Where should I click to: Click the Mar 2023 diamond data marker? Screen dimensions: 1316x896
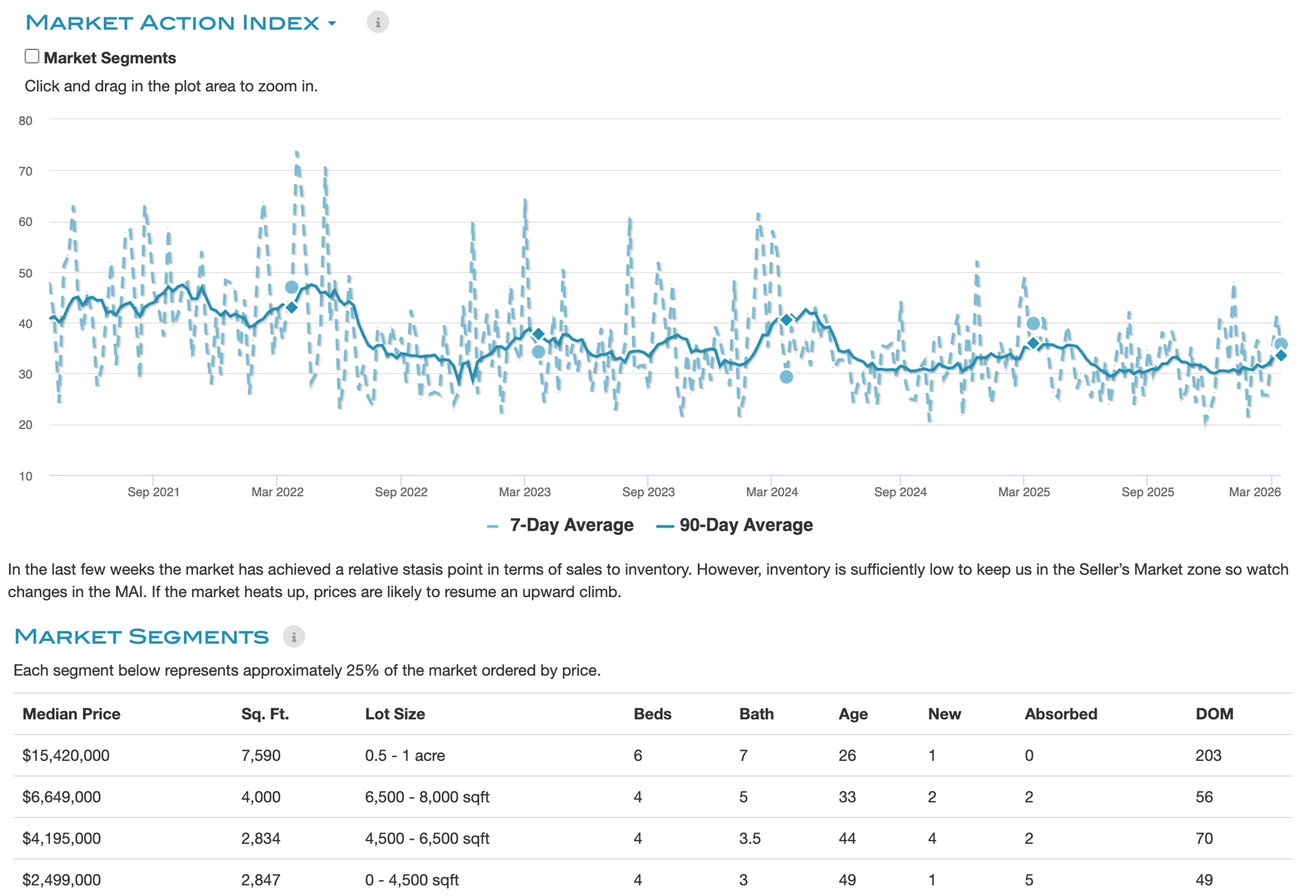(x=539, y=334)
